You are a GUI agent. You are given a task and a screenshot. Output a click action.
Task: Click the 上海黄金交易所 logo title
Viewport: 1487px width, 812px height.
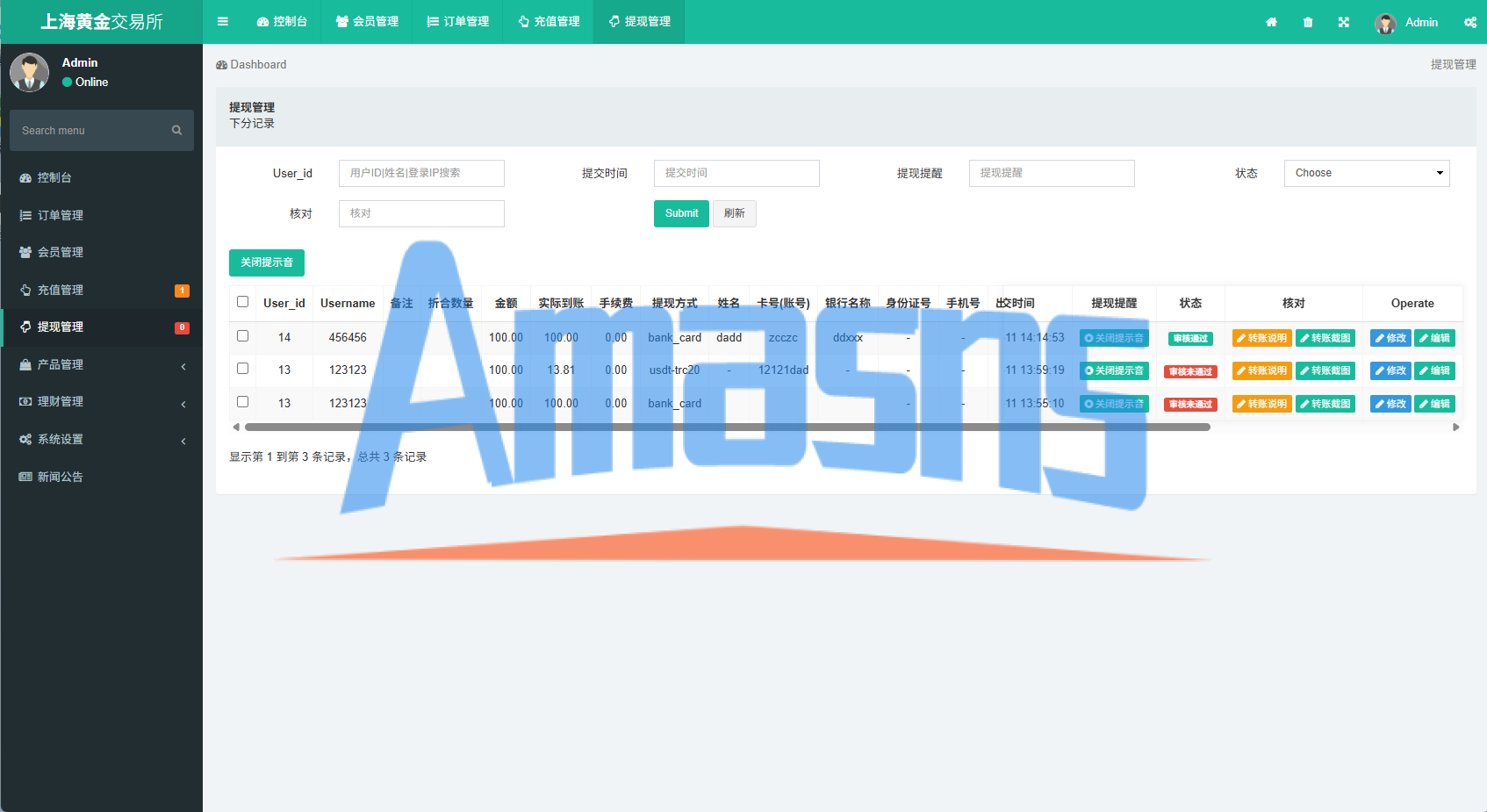pos(102,22)
